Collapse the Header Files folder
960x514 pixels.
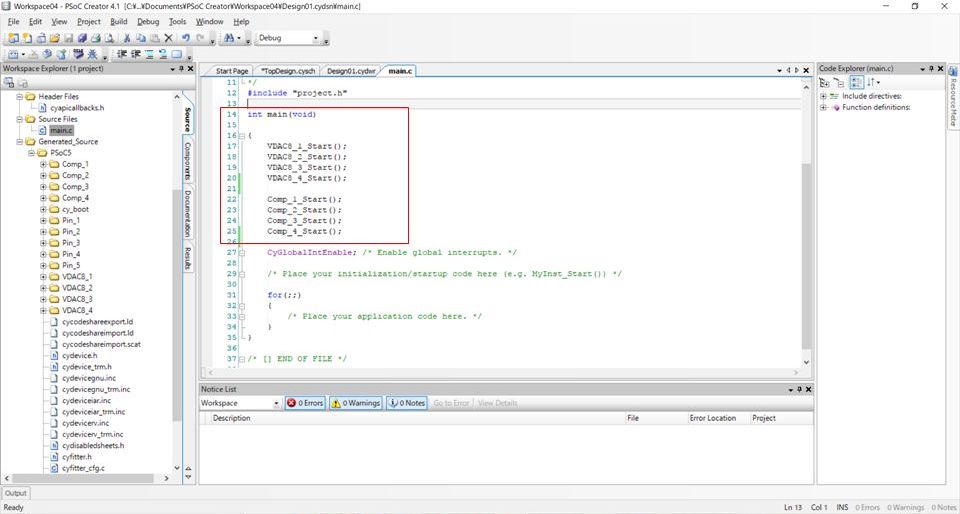[x=20, y=97]
